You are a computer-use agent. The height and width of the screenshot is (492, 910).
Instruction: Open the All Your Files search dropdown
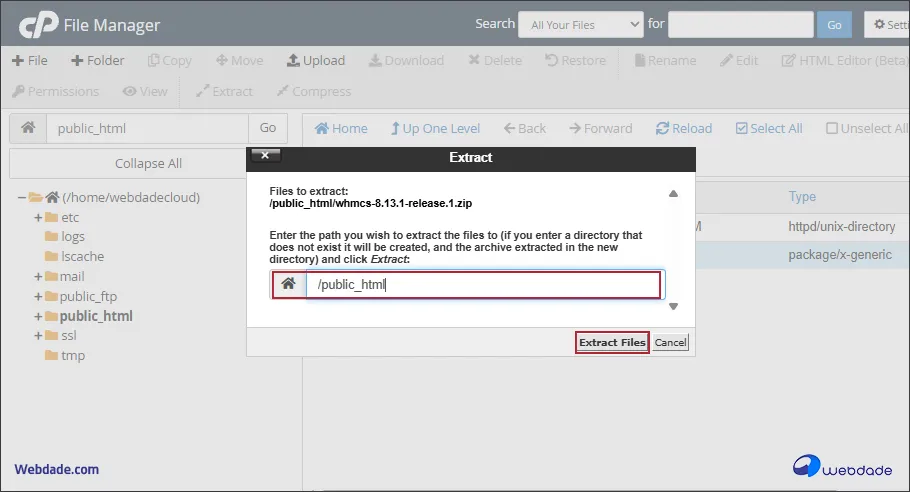[x=583, y=24]
